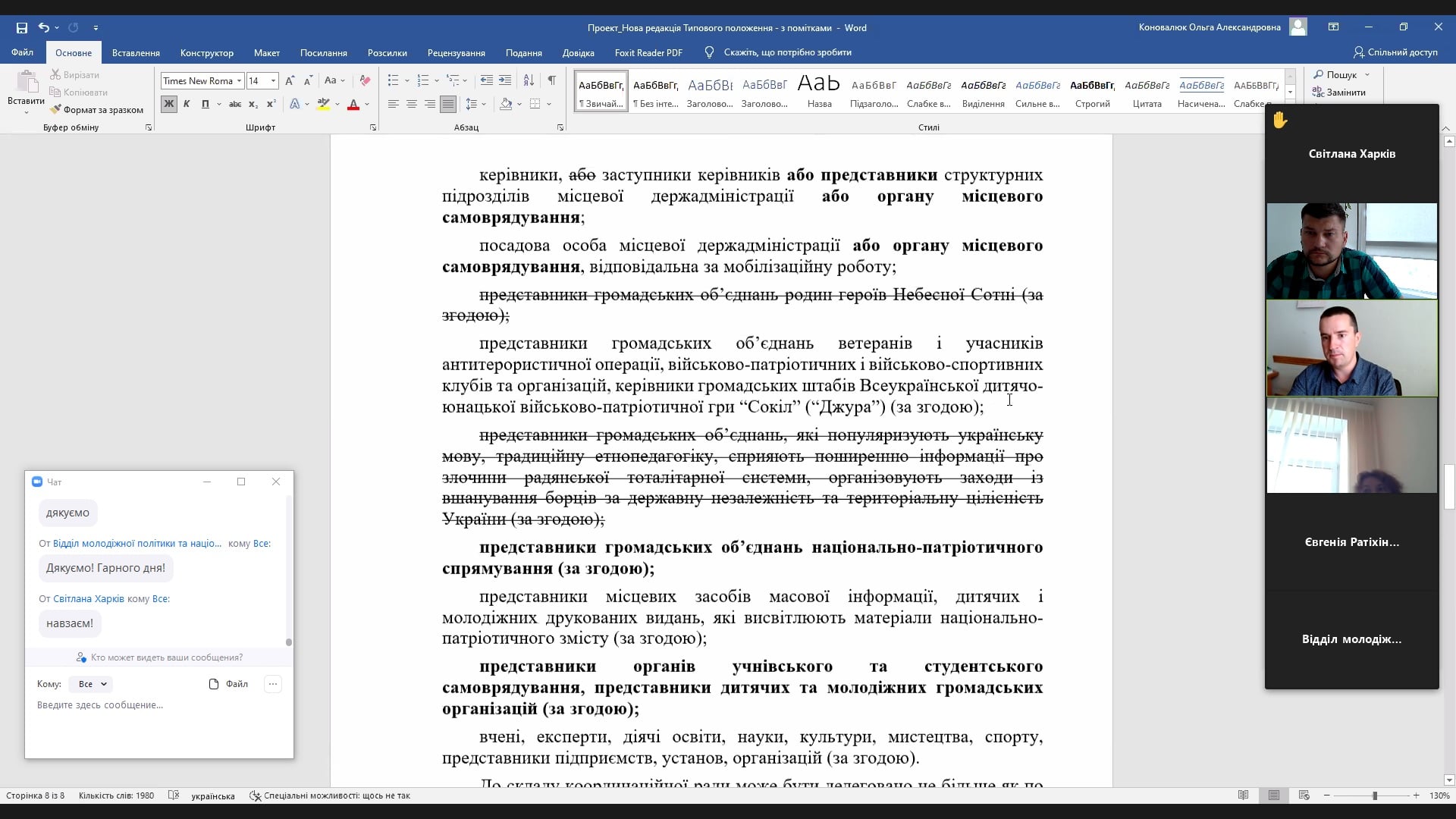Zoom out with the minus button

tap(1327, 795)
